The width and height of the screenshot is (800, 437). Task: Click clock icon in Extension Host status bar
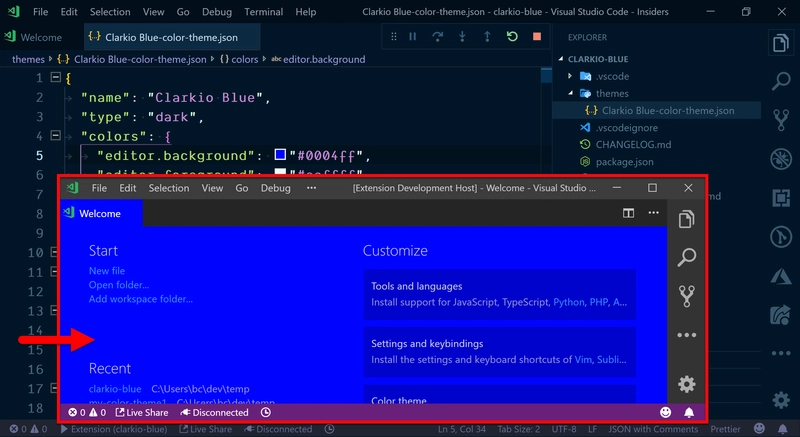266,412
